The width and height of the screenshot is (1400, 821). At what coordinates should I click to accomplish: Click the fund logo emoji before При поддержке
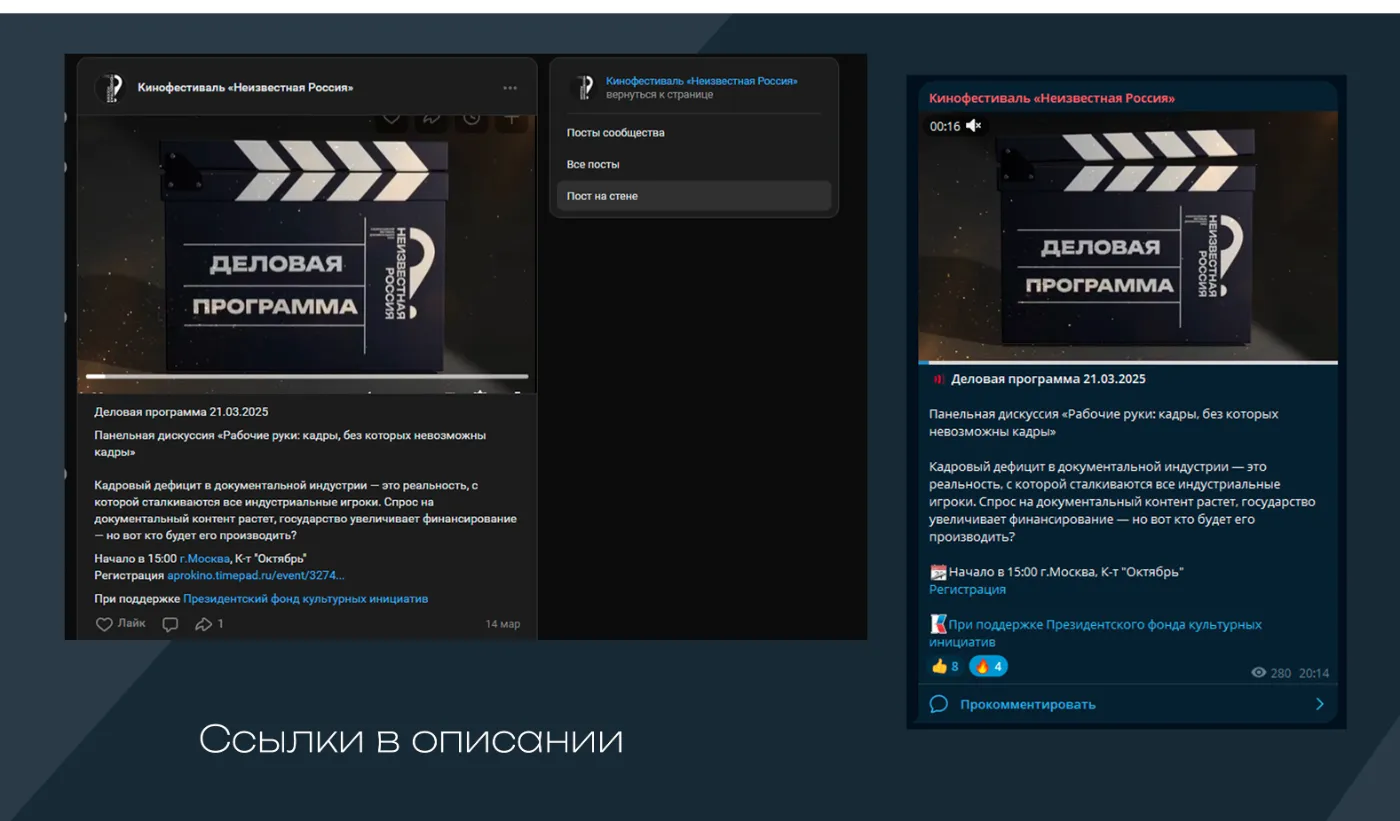(x=938, y=624)
